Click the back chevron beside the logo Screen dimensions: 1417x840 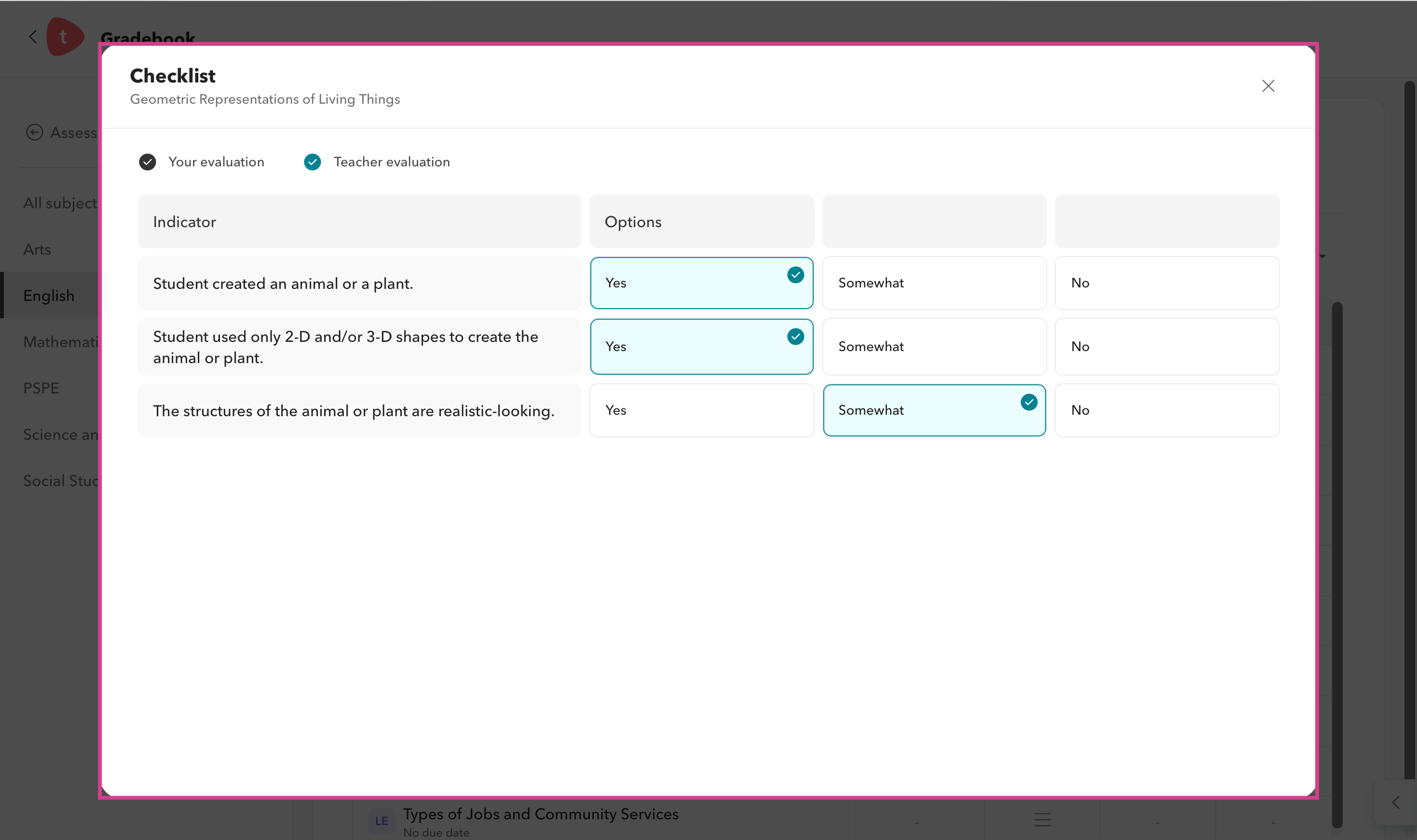(33, 37)
